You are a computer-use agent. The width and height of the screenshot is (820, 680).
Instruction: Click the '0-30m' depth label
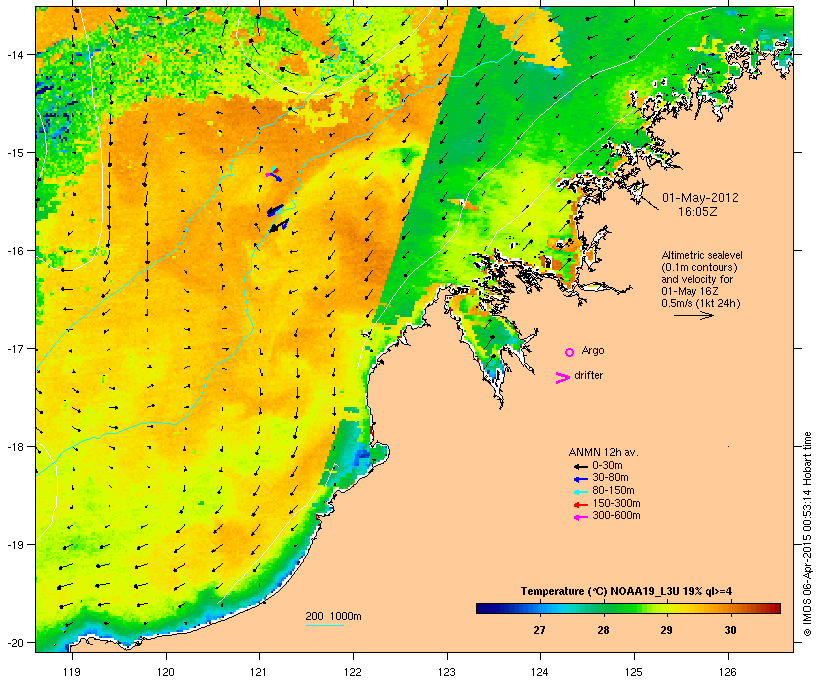click(x=607, y=466)
